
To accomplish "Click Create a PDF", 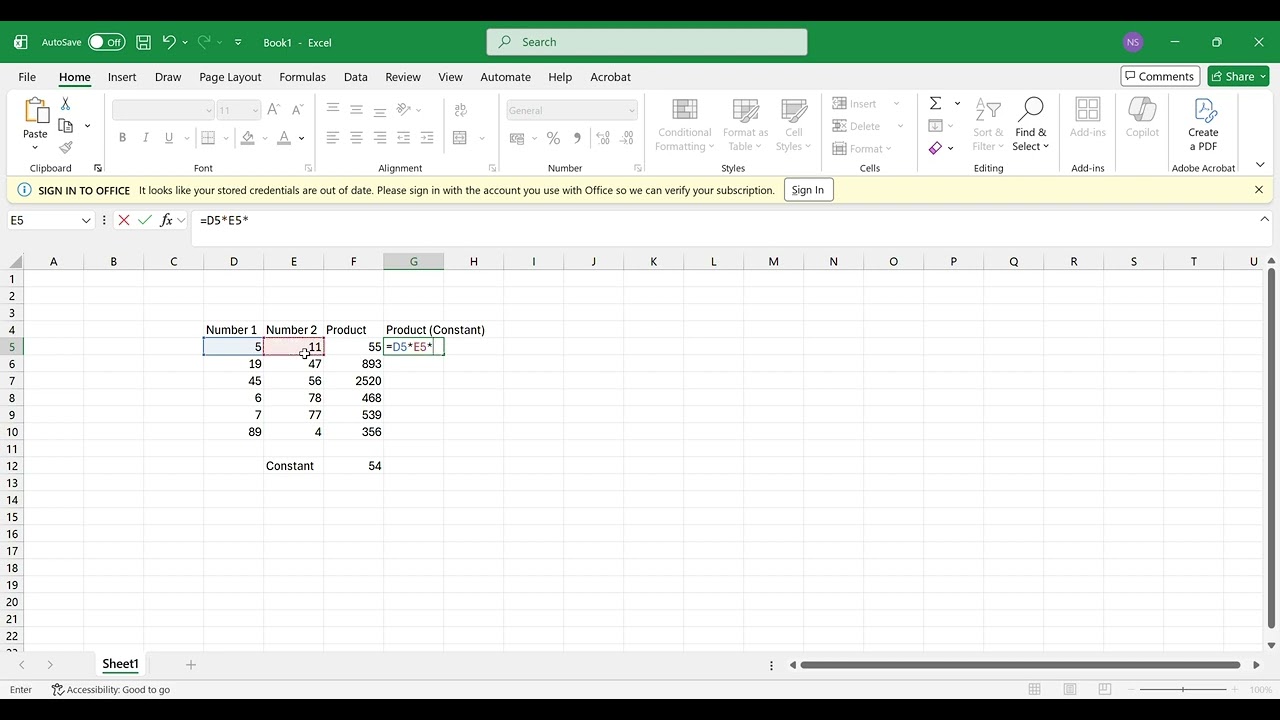I will [1203, 126].
